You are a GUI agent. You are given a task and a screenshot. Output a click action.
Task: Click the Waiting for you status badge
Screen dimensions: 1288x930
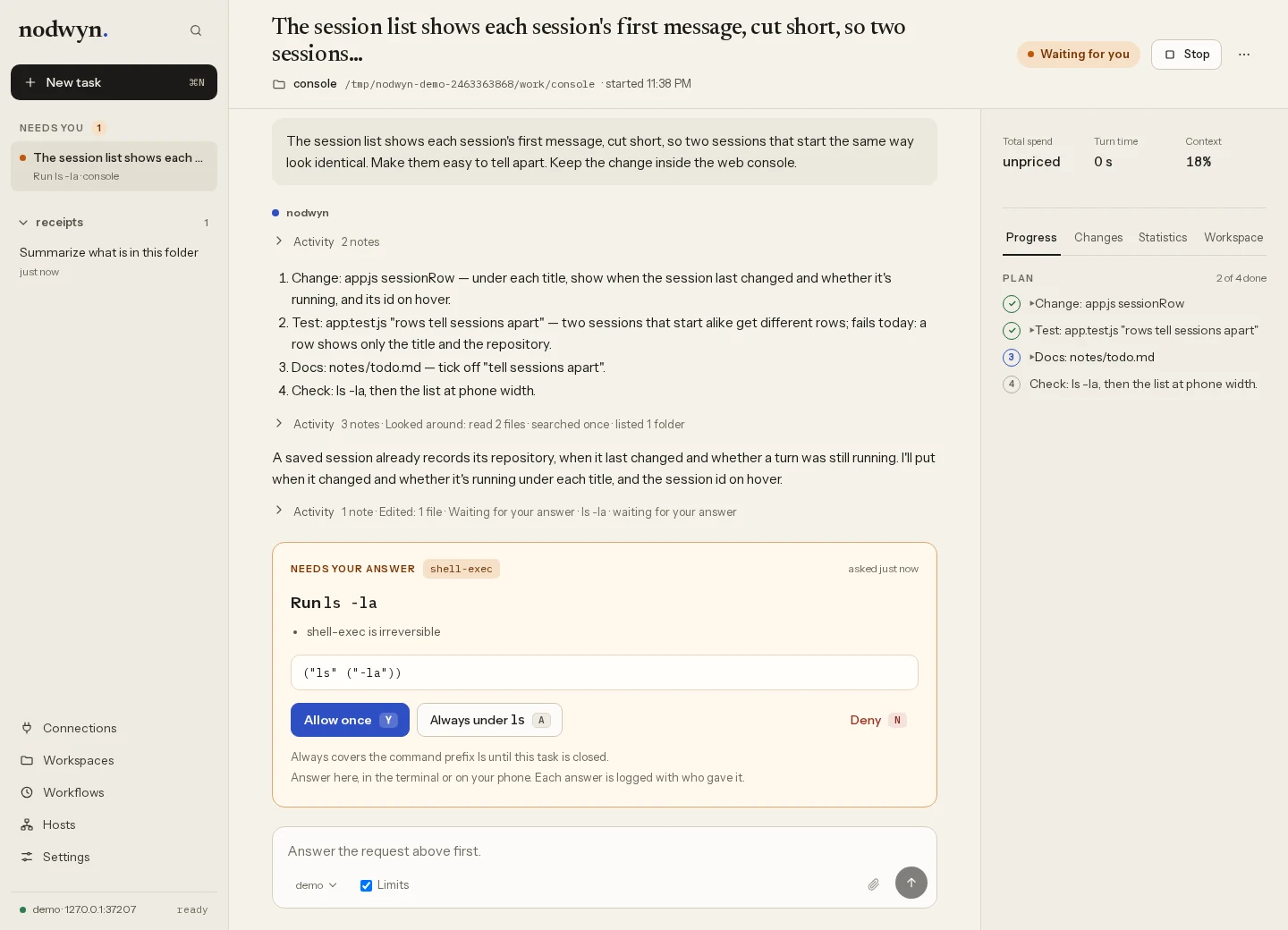pyautogui.click(x=1079, y=55)
